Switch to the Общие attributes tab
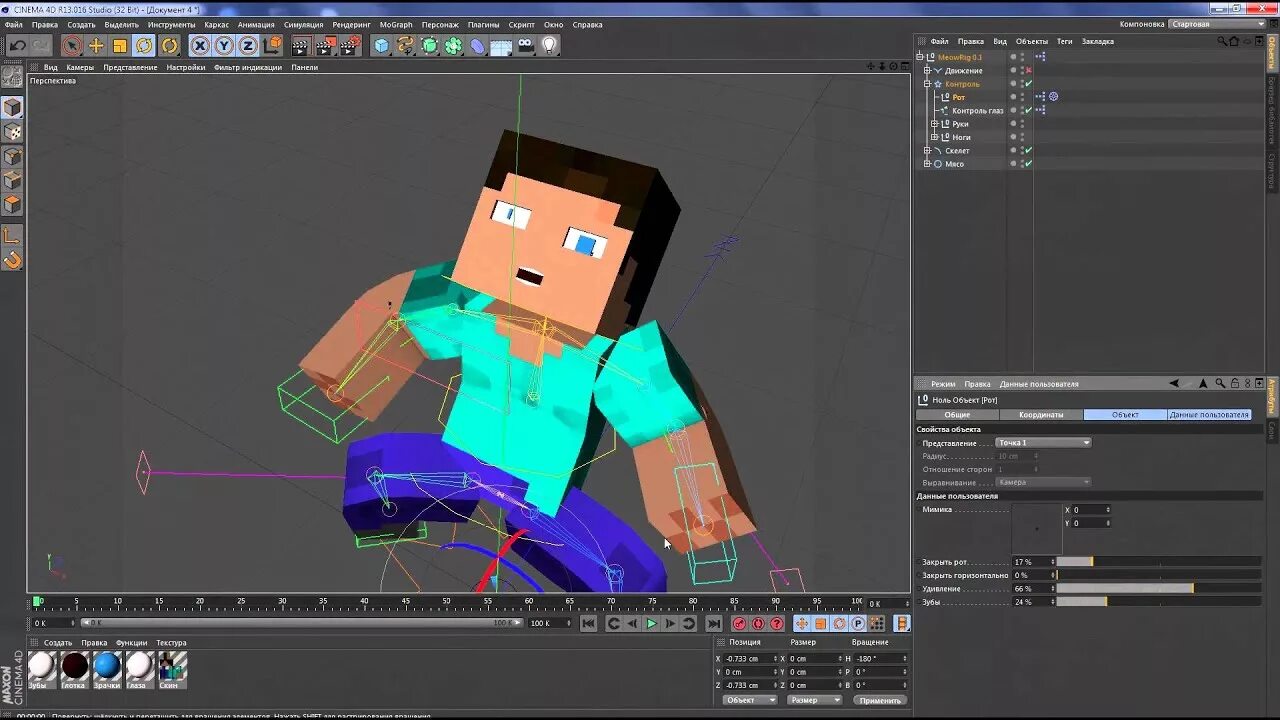This screenshot has width=1280, height=720. pos(957,414)
